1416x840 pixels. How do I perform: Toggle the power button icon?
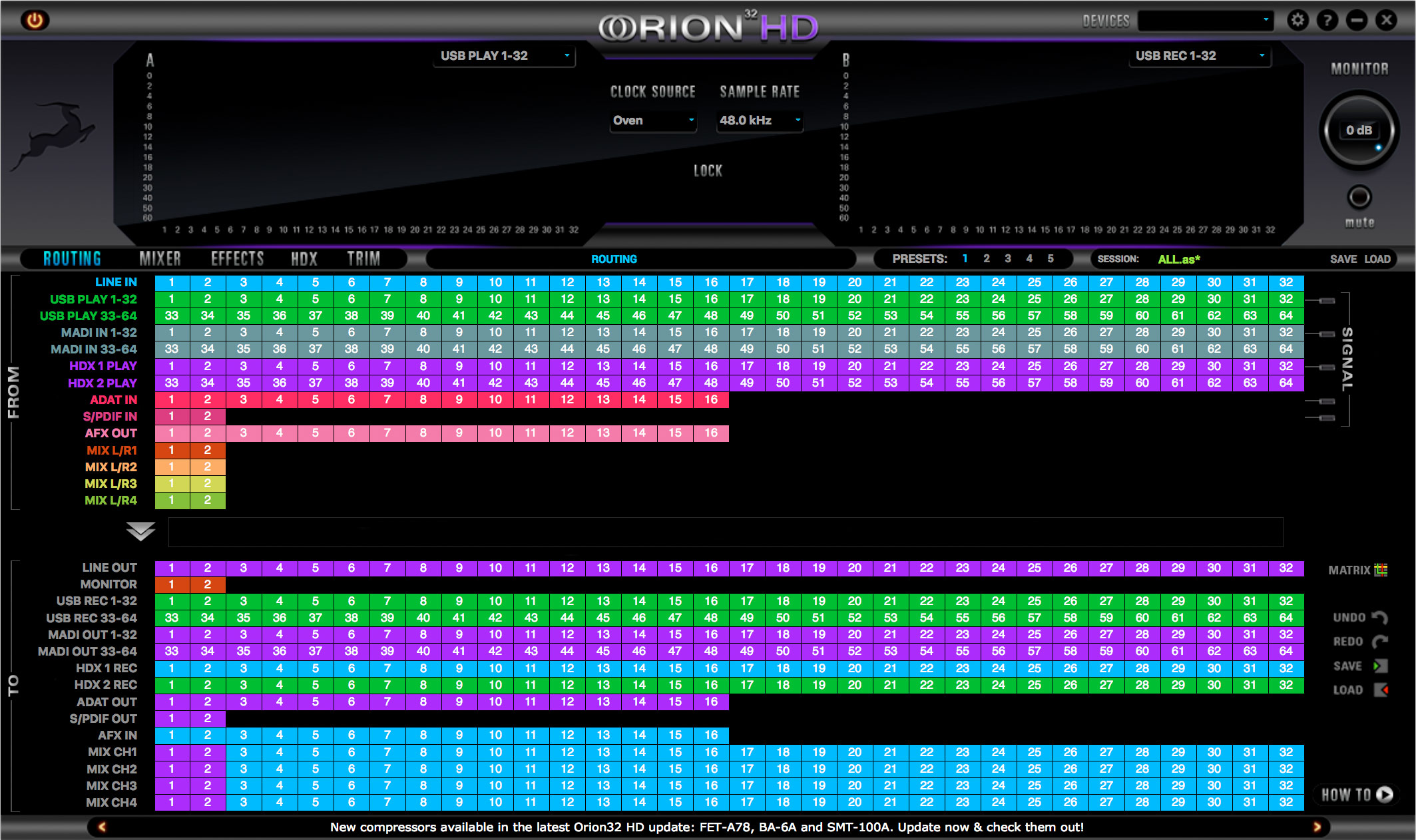tap(35, 20)
